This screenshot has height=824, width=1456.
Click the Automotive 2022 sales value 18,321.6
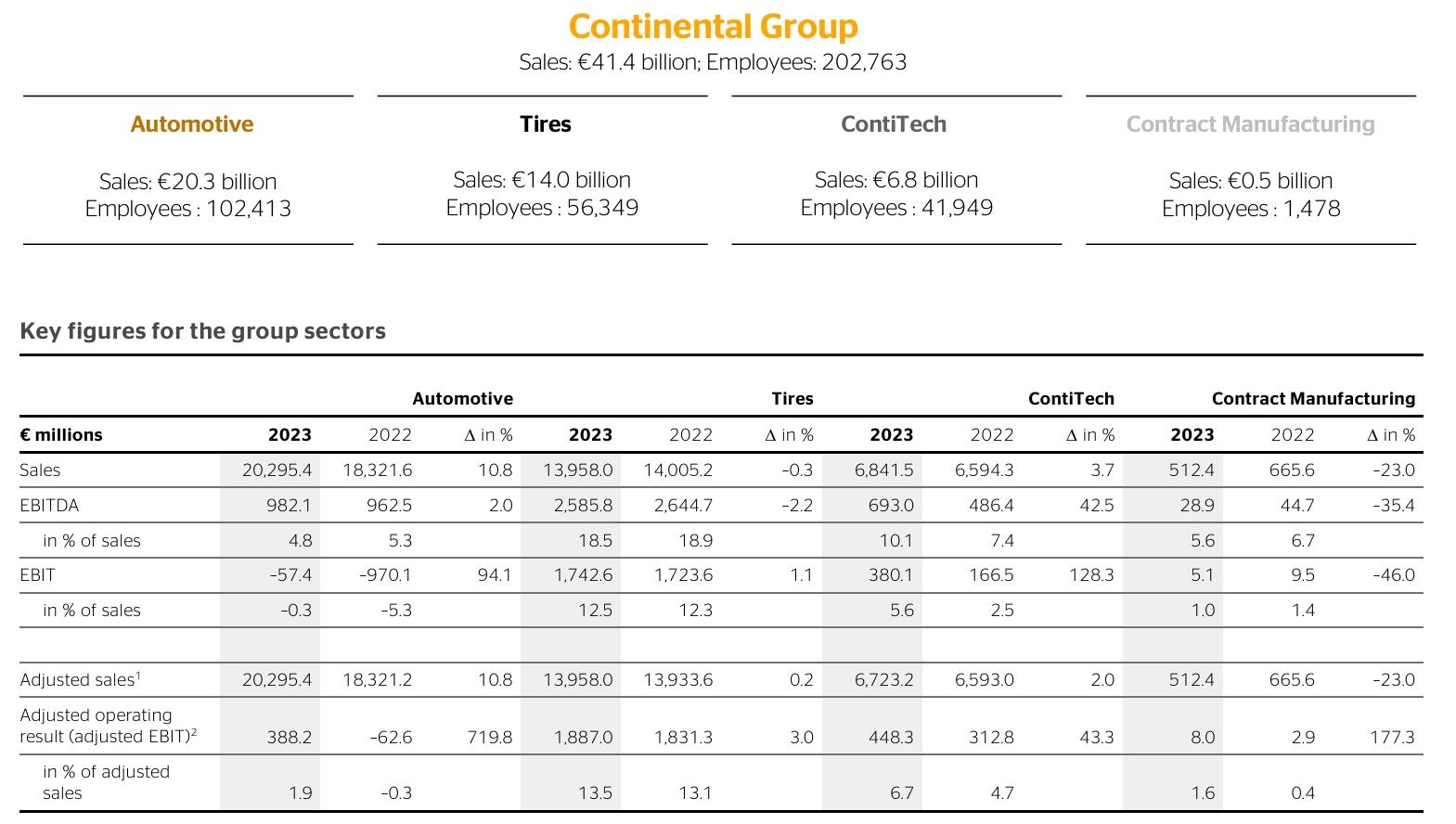coord(377,470)
